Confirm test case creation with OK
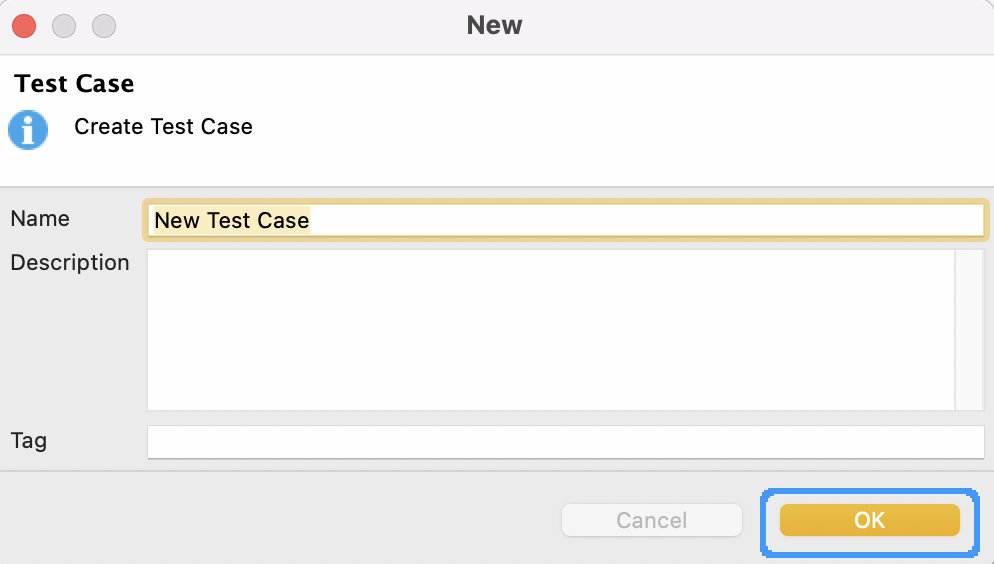The image size is (994, 564). [x=869, y=520]
